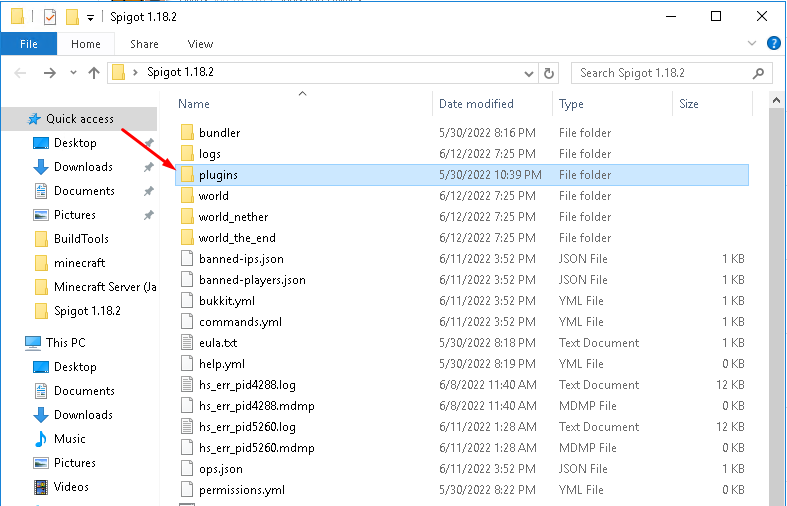Switch to the Share ribbon tab
Screen dimensions: 787x506
[x=144, y=44]
